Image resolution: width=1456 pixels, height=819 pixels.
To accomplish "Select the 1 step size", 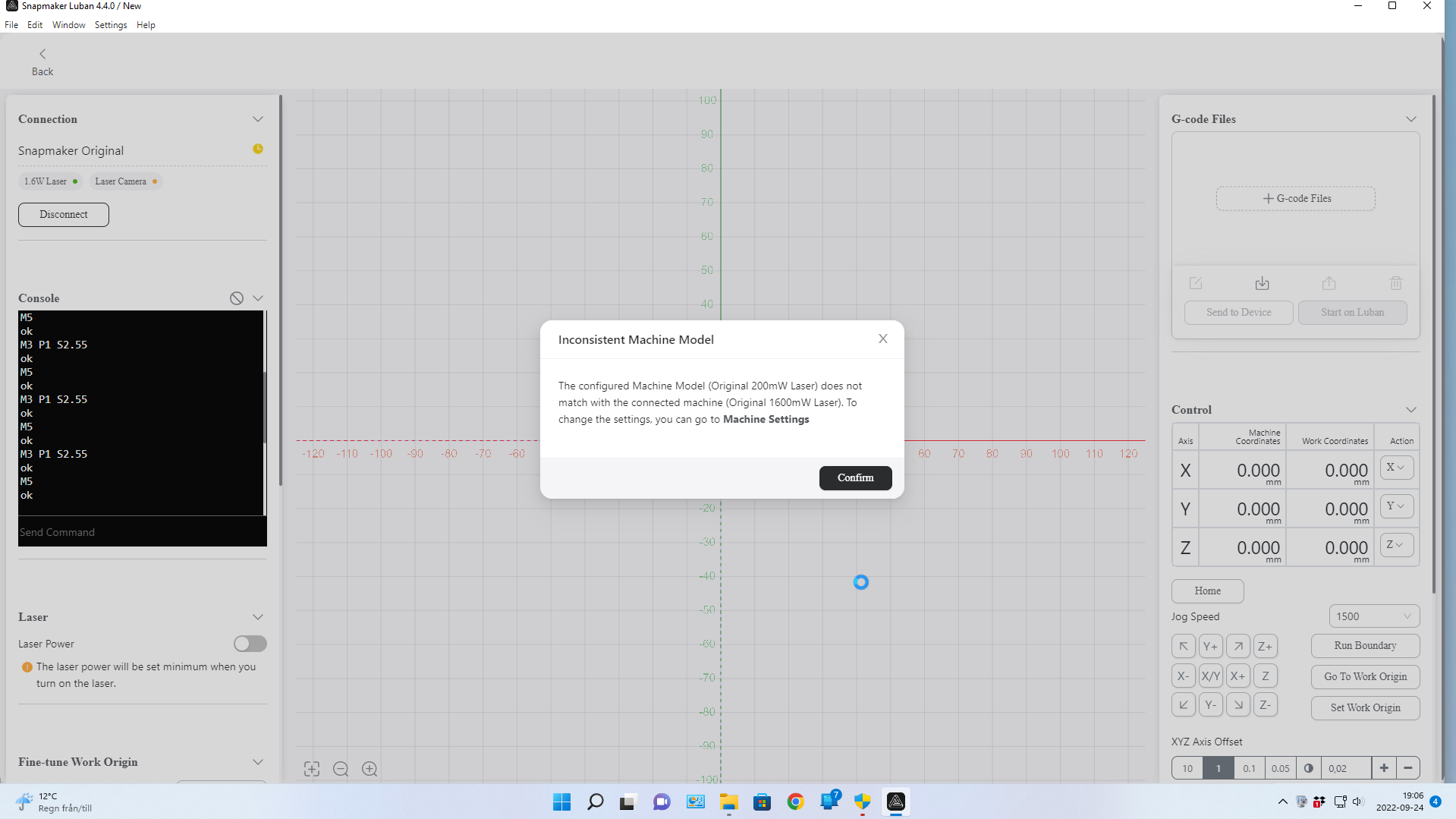I will click(x=1219, y=768).
